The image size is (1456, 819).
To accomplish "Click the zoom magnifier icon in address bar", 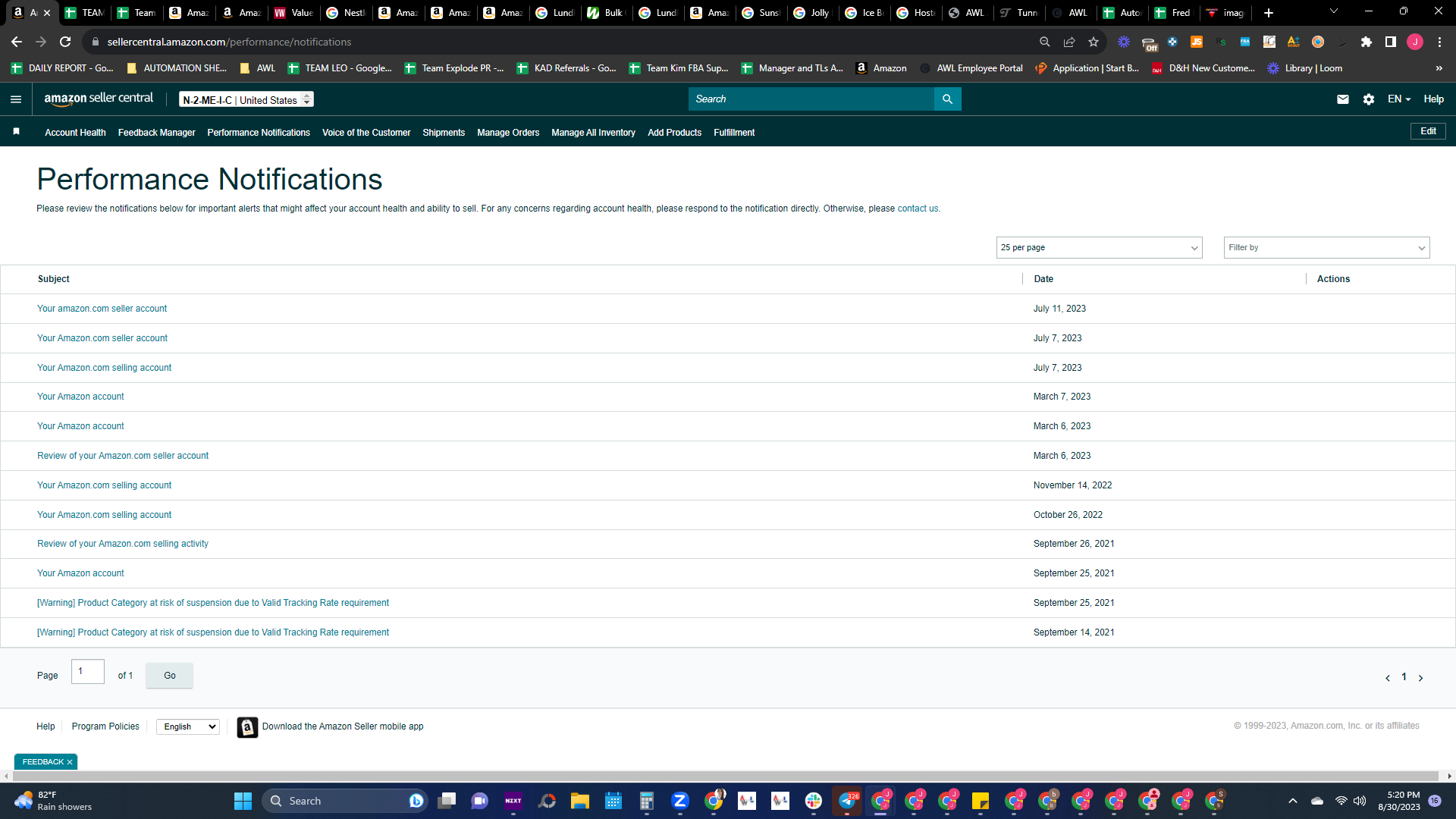I will pos(1045,42).
